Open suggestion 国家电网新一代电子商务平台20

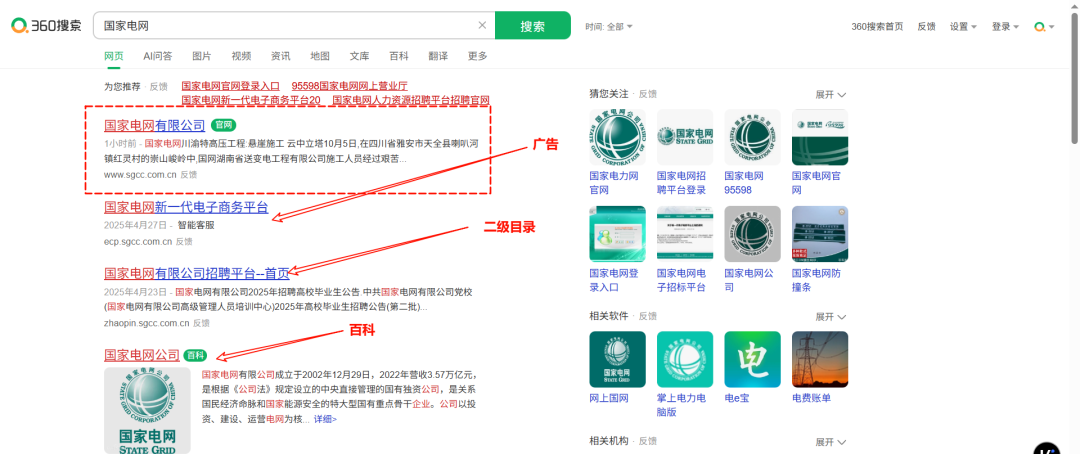pyautogui.click(x=251, y=100)
